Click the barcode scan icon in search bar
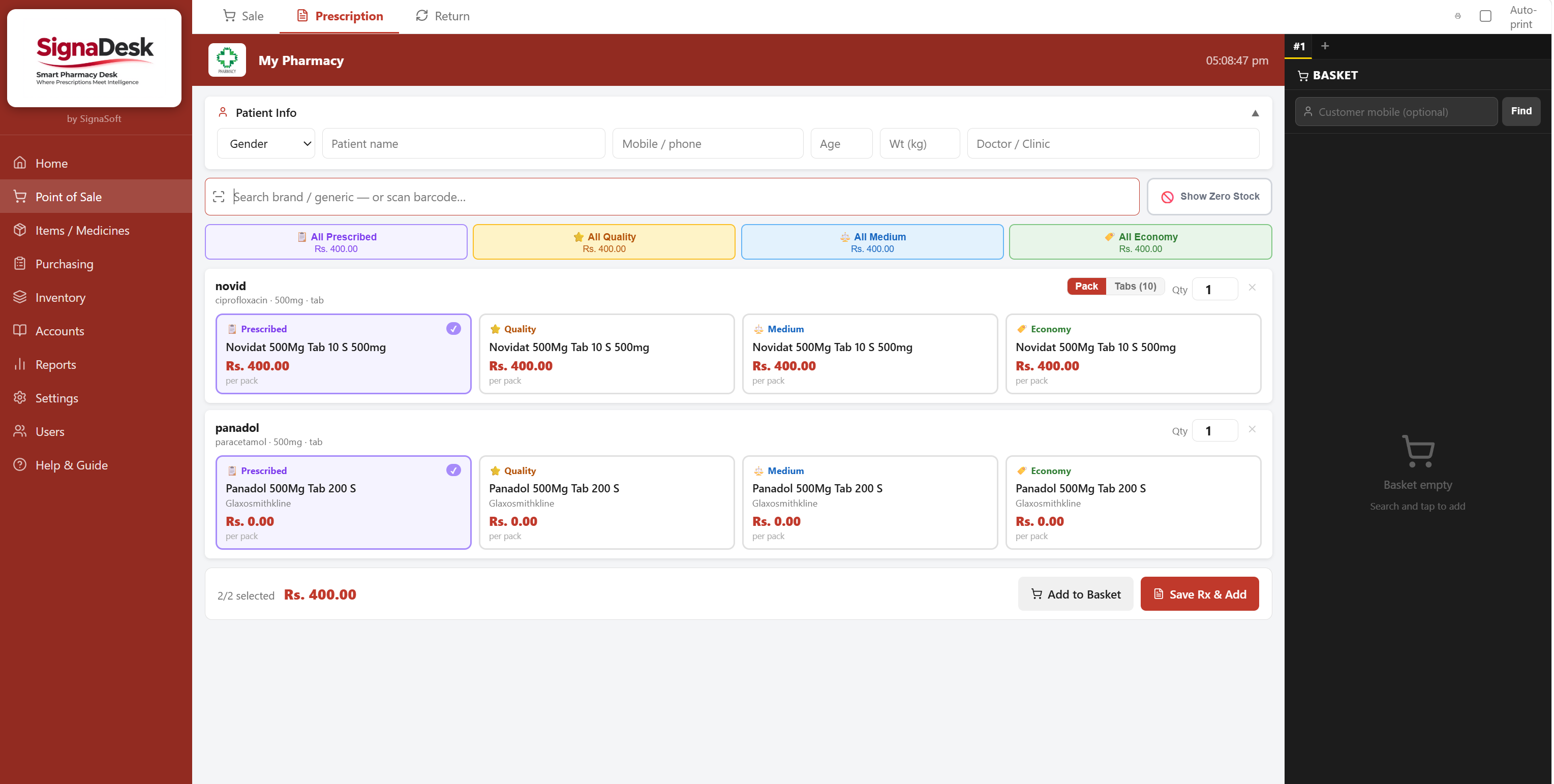This screenshot has height=784, width=1554. coord(219,197)
